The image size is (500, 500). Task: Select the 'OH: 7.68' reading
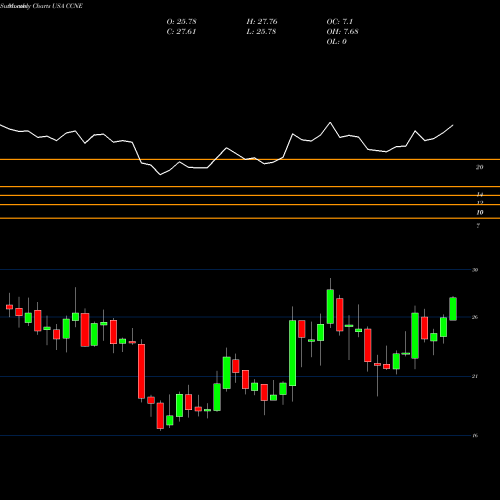click(x=342, y=32)
